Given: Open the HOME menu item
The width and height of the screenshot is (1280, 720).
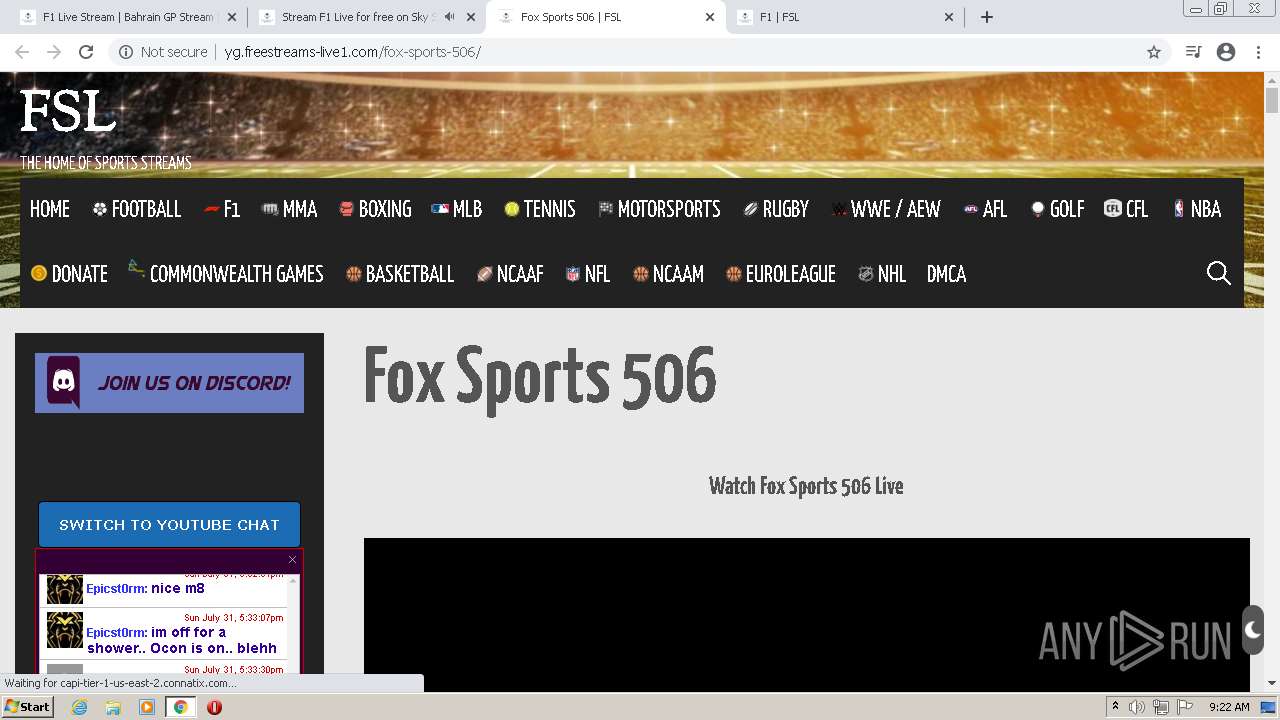Looking at the screenshot, I should pyautogui.click(x=50, y=209).
